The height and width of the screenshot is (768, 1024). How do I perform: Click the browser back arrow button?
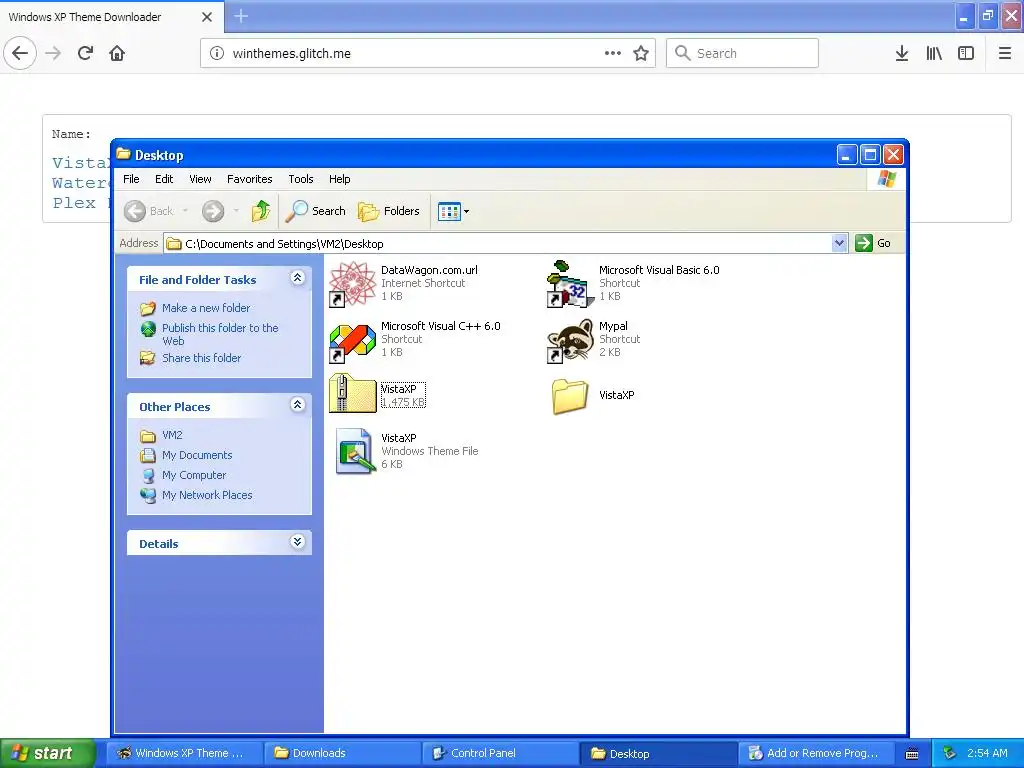click(20, 53)
